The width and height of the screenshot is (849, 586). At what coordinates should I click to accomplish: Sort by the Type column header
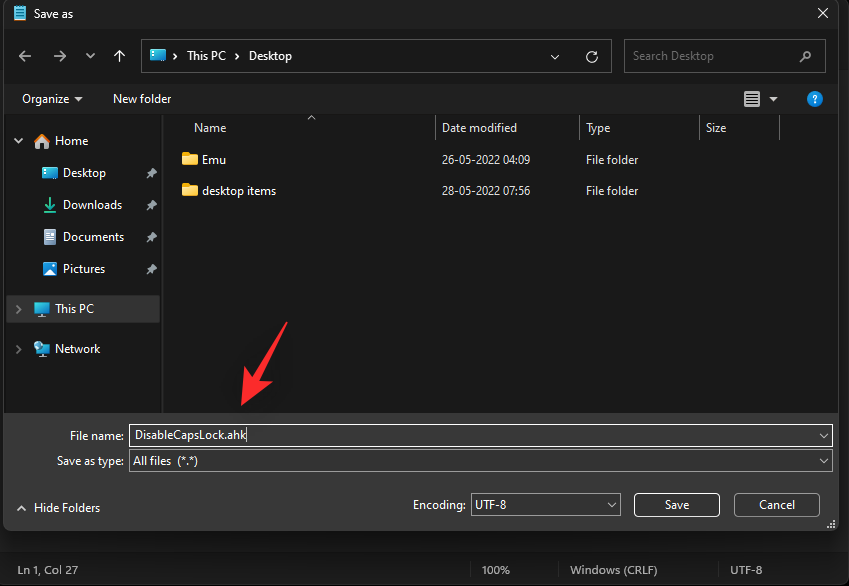pyautogui.click(x=598, y=128)
